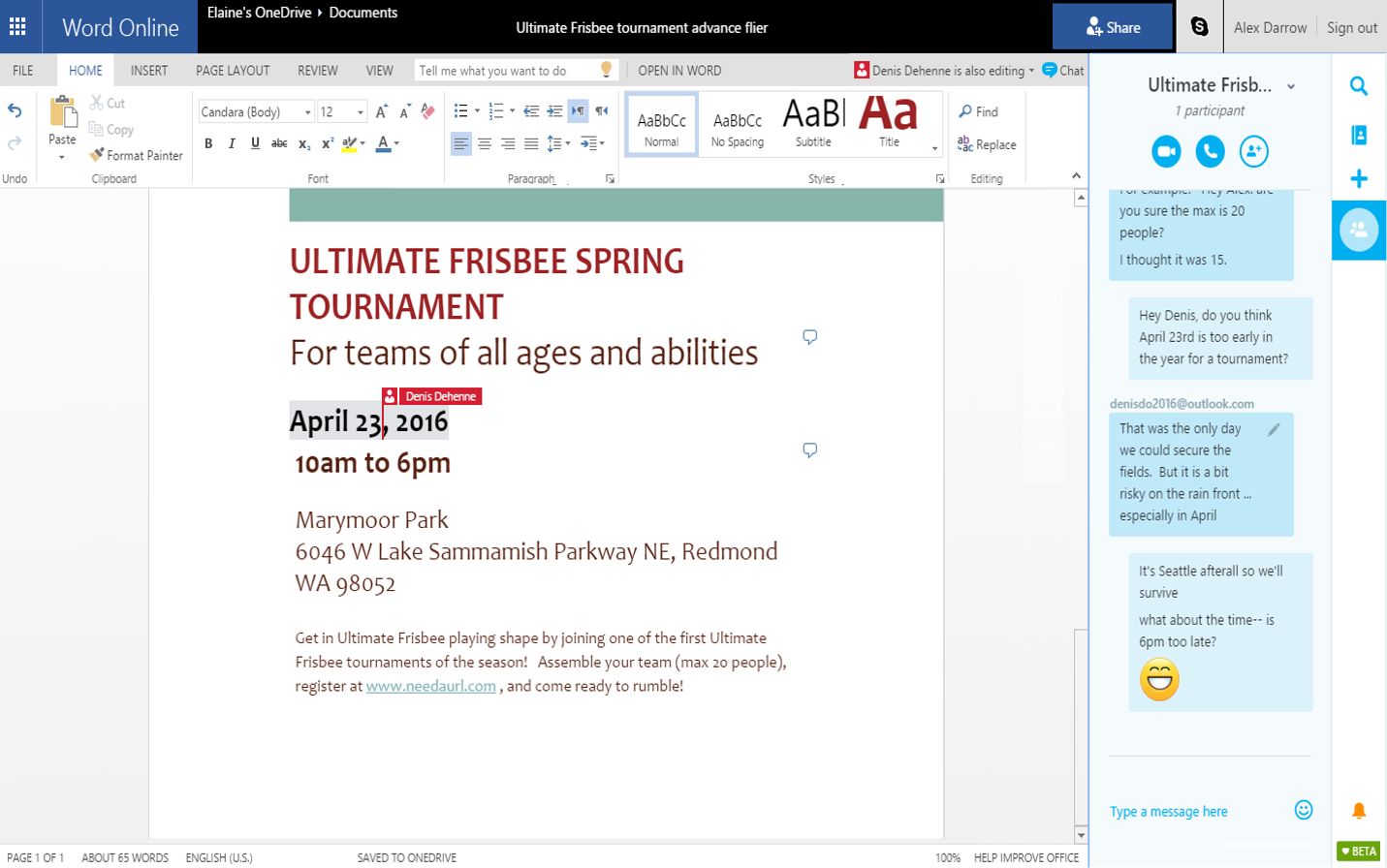The height and width of the screenshot is (868, 1387).
Task: Clear formatting with the eraser icon
Action: click(x=427, y=111)
